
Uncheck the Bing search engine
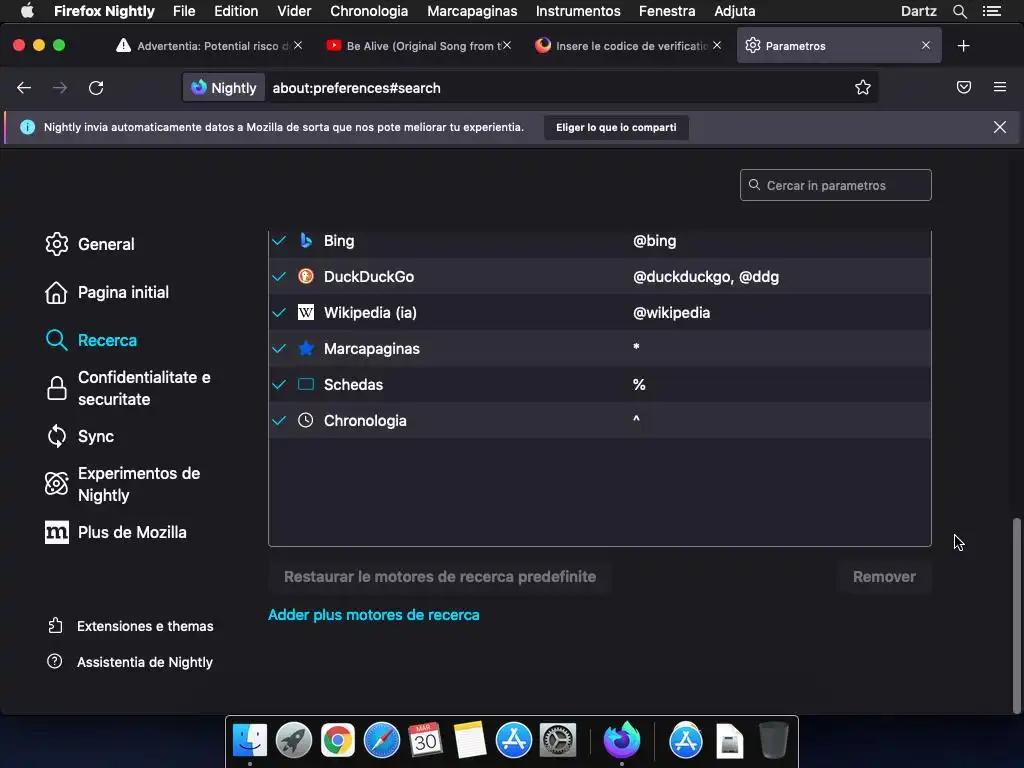coord(280,240)
